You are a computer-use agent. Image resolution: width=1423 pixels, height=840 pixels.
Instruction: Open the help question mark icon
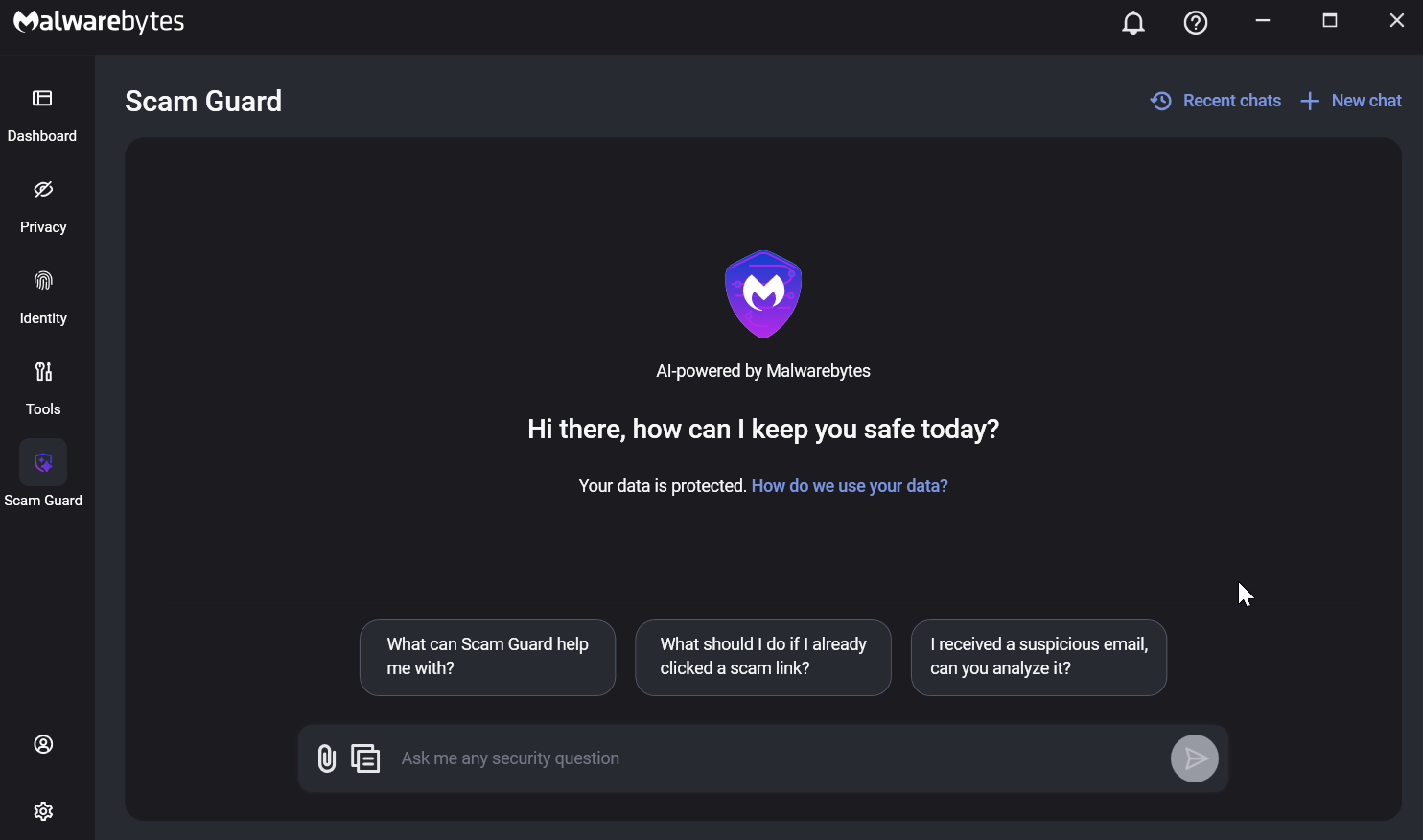1196,22
